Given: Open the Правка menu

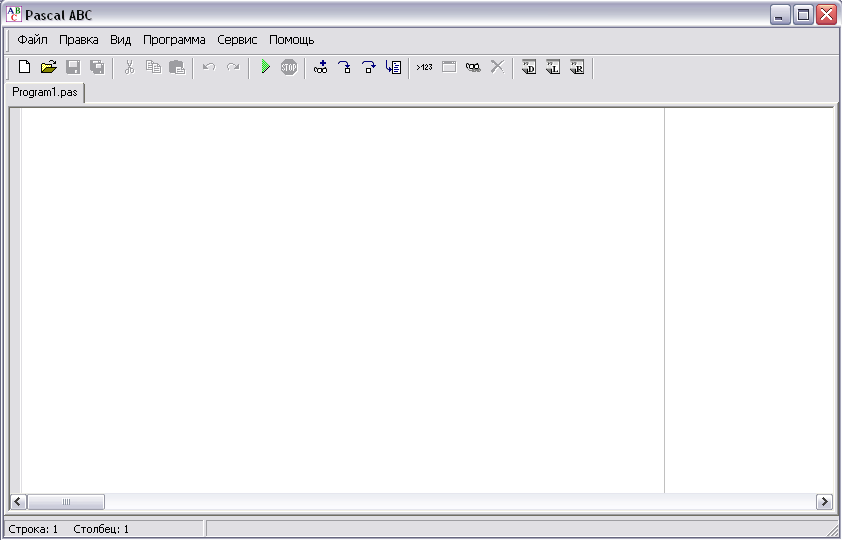Looking at the screenshot, I should [79, 40].
